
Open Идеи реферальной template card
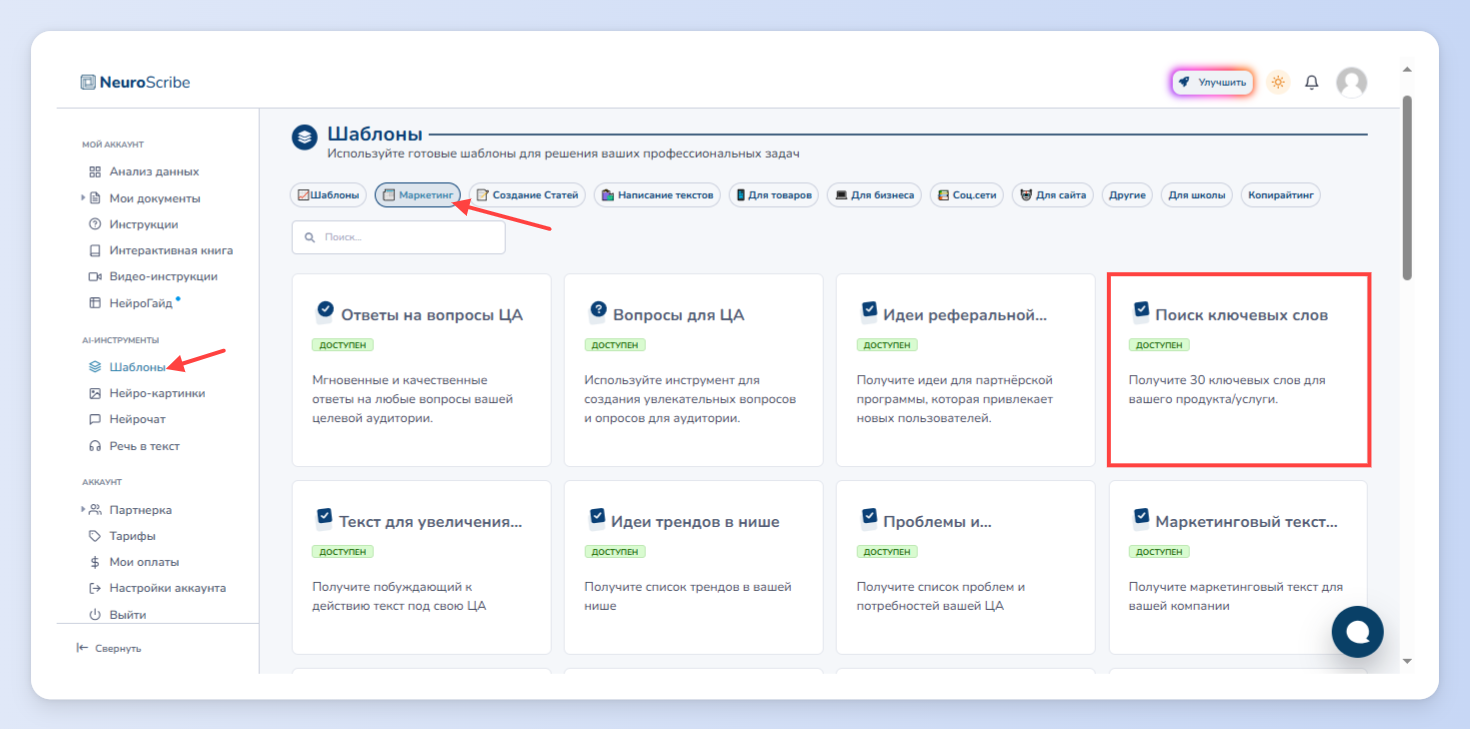(965, 370)
